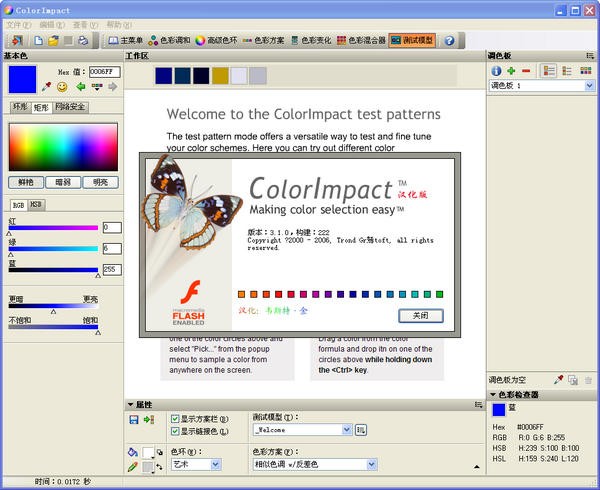600x490 pixels.
Task: Click the green arrow export icon in 属性
Action: click(x=149, y=420)
